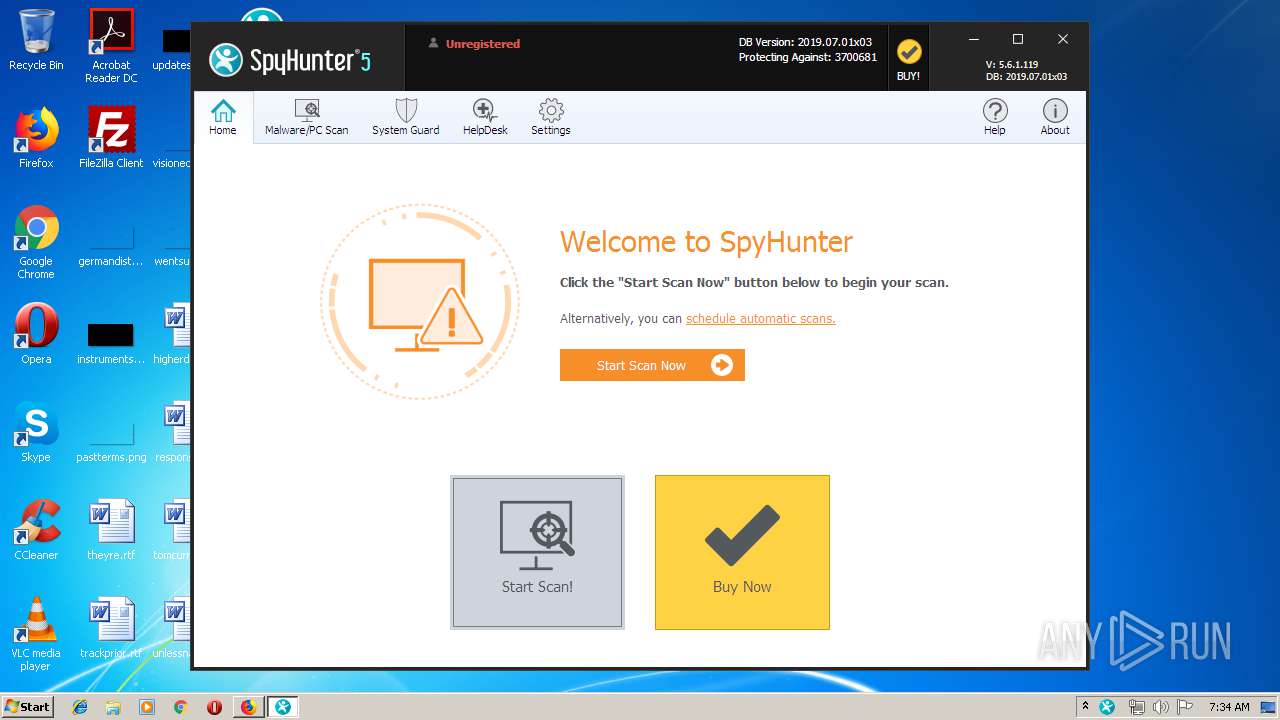Screen dimensions: 1280x720
Task: Select the Skype desktop shortcut
Action: [36, 432]
